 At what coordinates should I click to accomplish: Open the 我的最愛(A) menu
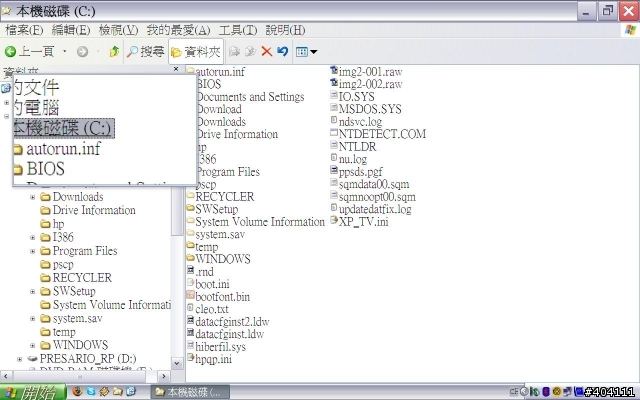click(178, 30)
